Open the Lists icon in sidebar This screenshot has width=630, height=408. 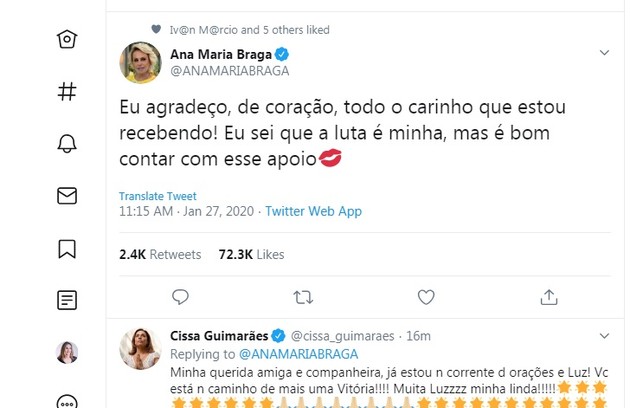67,299
